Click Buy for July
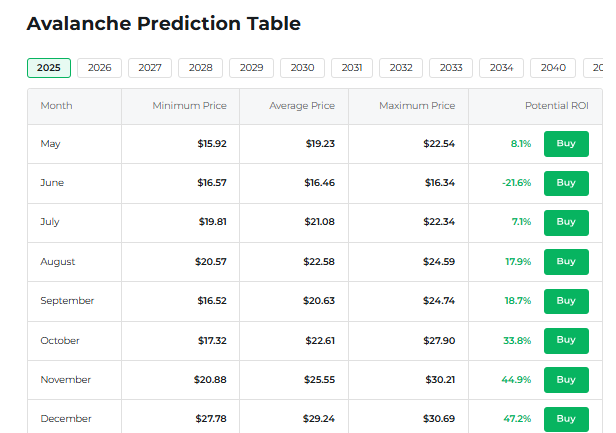This screenshot has width=616, height=433. (566, 222)
